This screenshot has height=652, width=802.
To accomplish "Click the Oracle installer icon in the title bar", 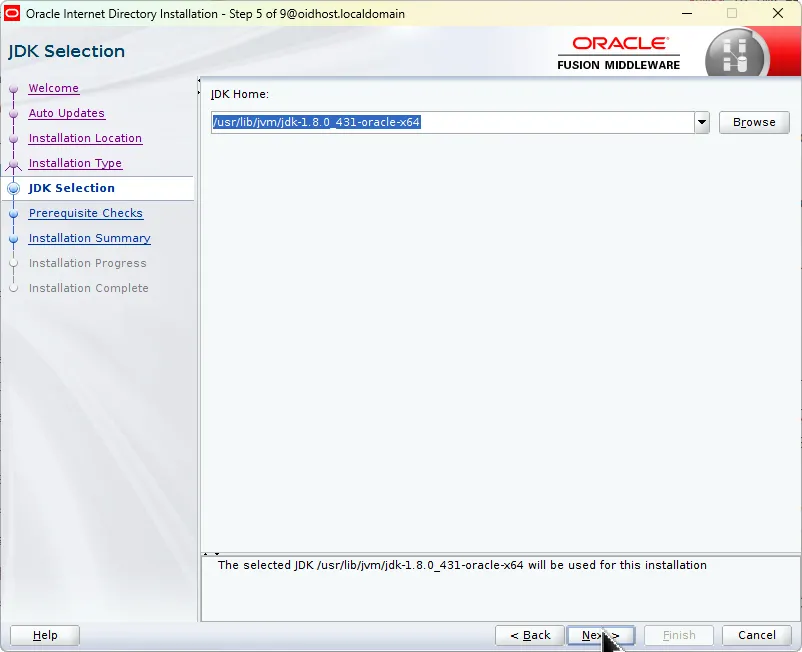I will (12, 13).
